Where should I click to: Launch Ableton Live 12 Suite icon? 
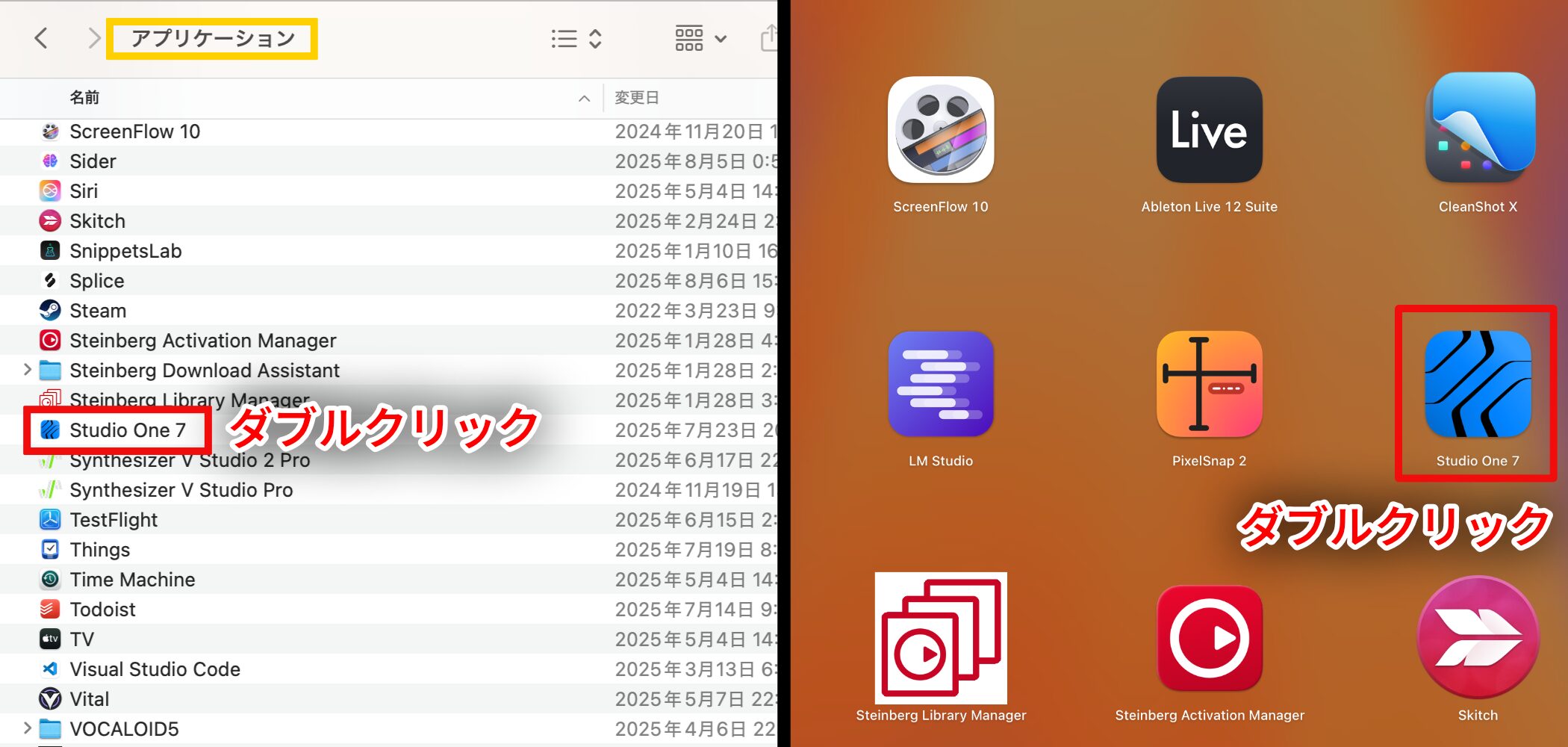point(1209,131)
